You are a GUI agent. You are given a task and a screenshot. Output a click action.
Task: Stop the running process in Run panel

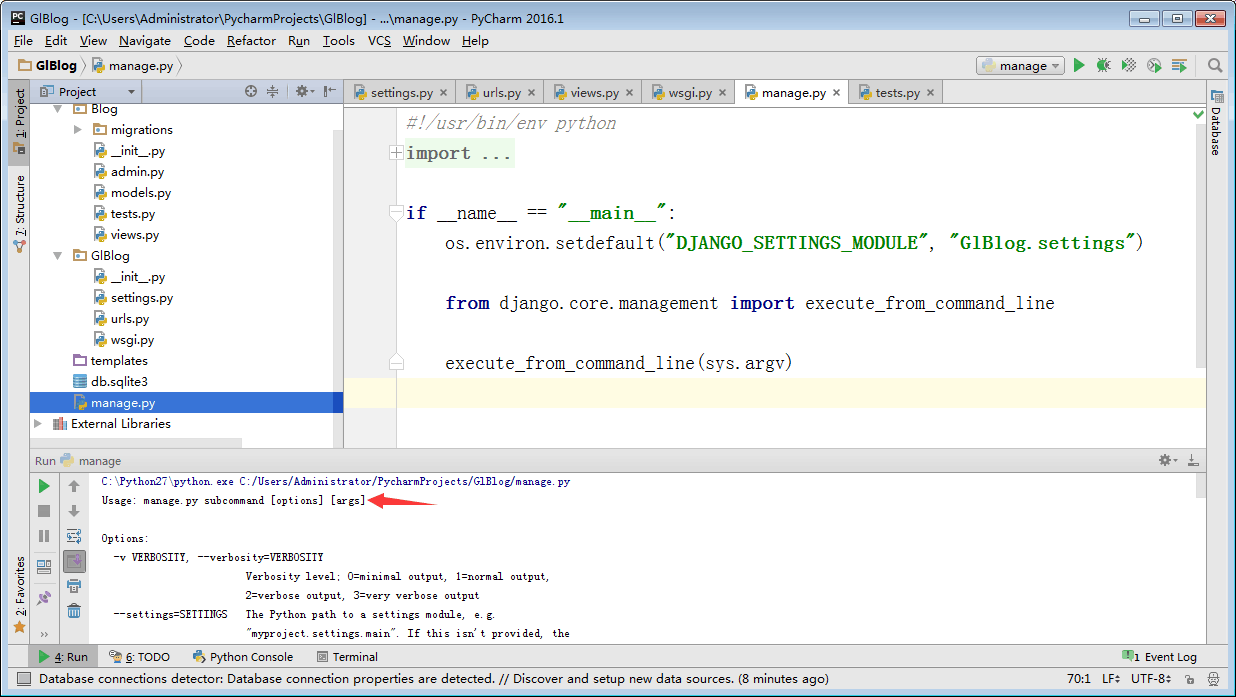[x=44, y=511]
